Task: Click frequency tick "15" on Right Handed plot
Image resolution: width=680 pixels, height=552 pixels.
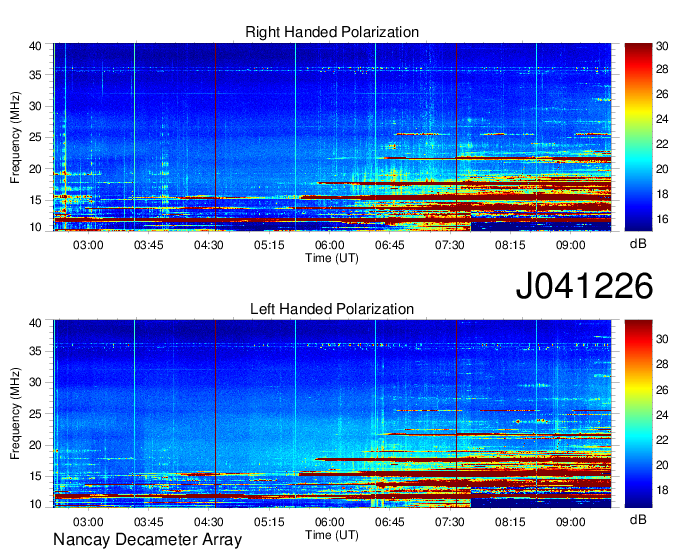Action: (35, 200)
